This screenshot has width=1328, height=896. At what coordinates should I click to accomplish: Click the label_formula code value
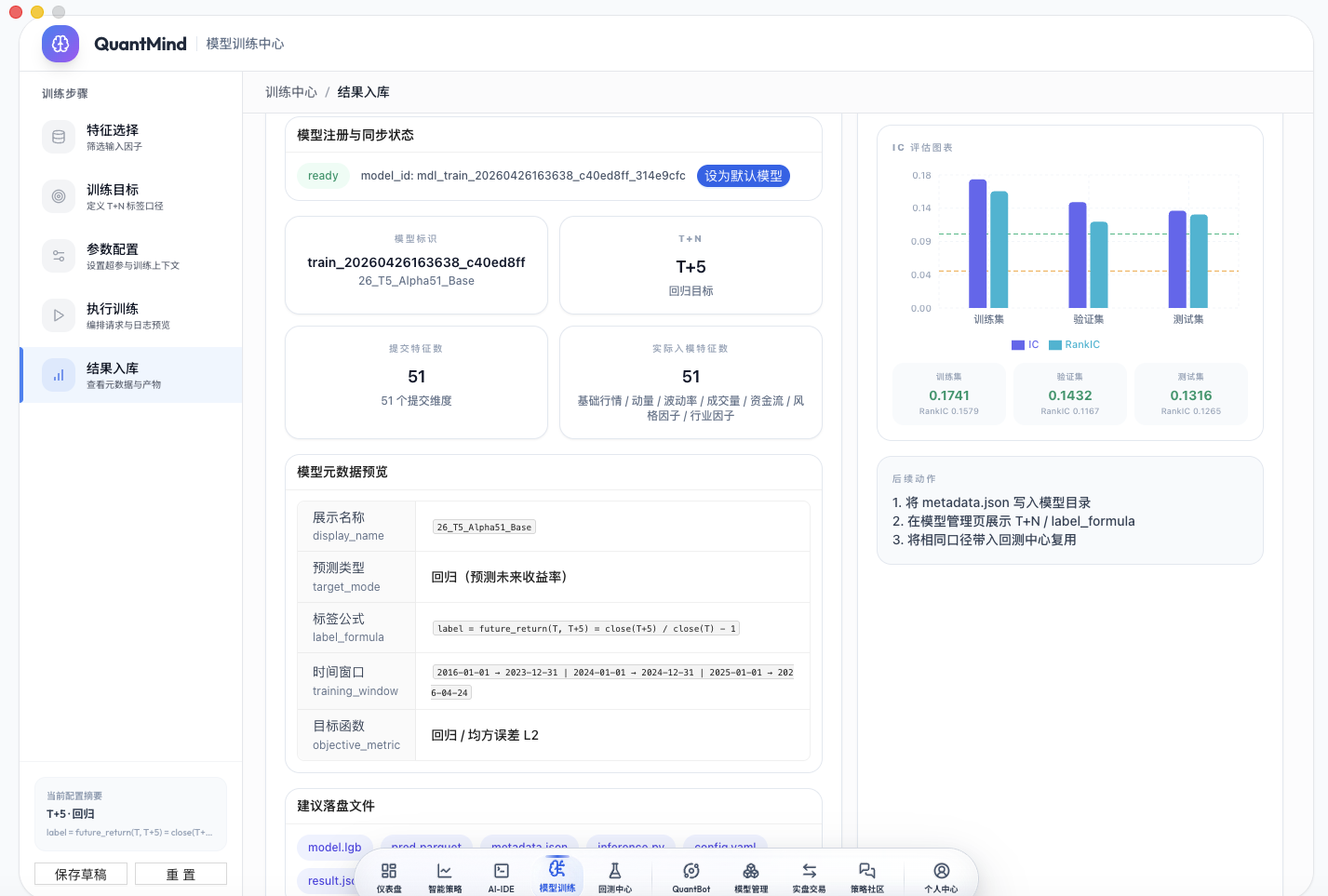(586, 629)
